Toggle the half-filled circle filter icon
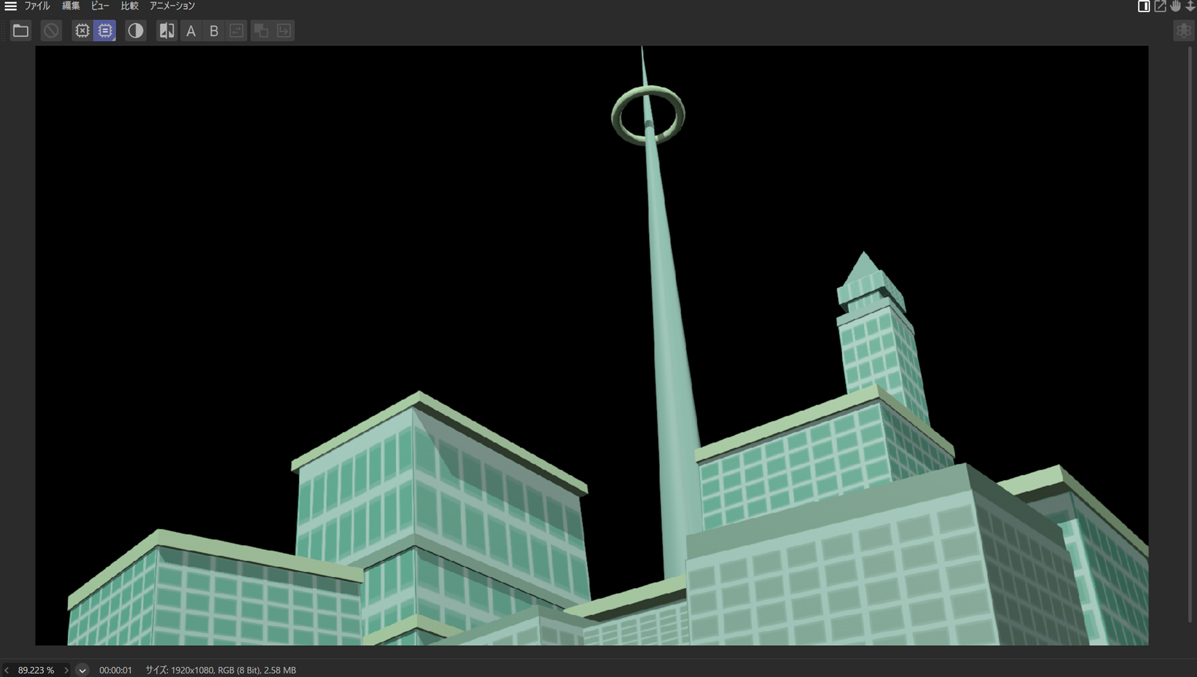 click(135, 31)
